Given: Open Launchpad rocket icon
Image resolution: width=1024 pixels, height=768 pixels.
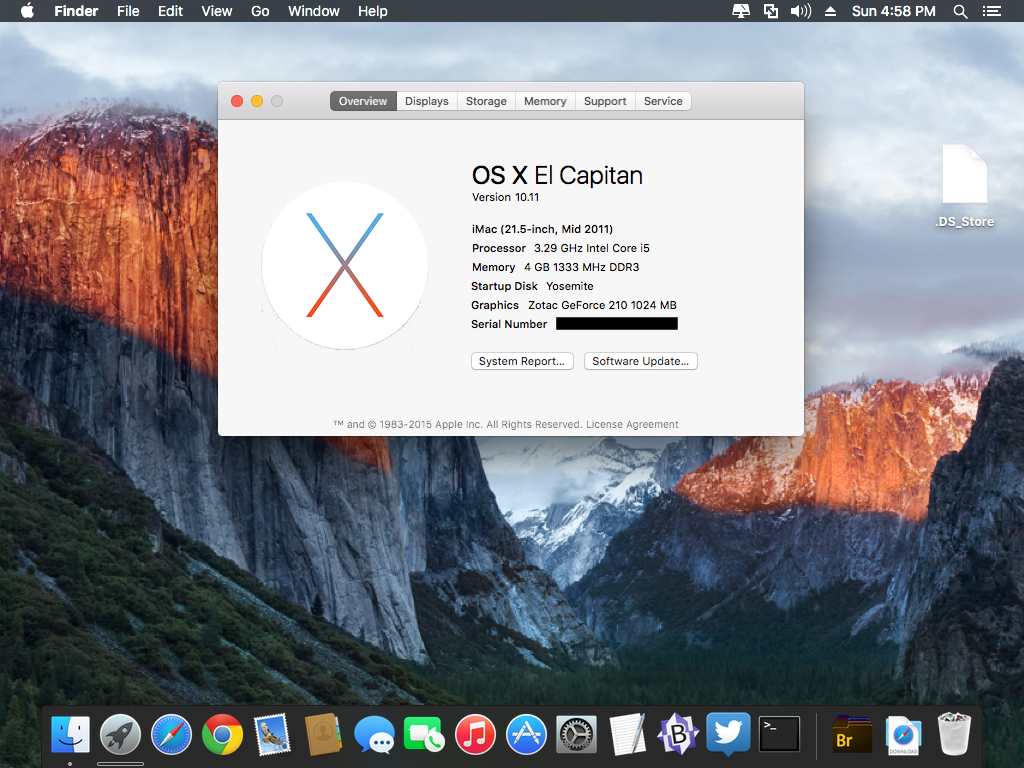Looking at the screenshot, I should pos(120,736).
